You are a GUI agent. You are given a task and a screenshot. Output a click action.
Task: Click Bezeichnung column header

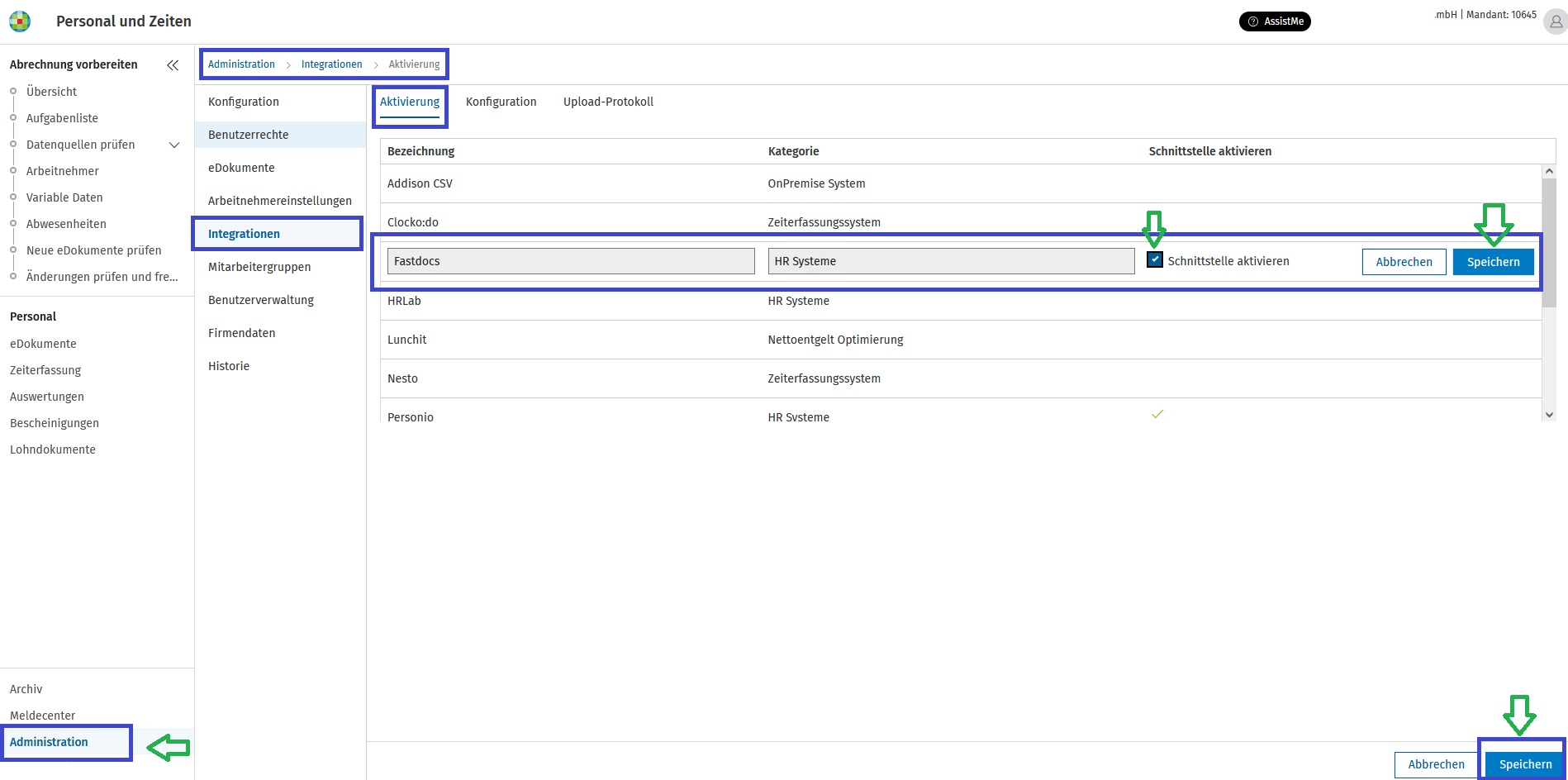coord(421,151)
